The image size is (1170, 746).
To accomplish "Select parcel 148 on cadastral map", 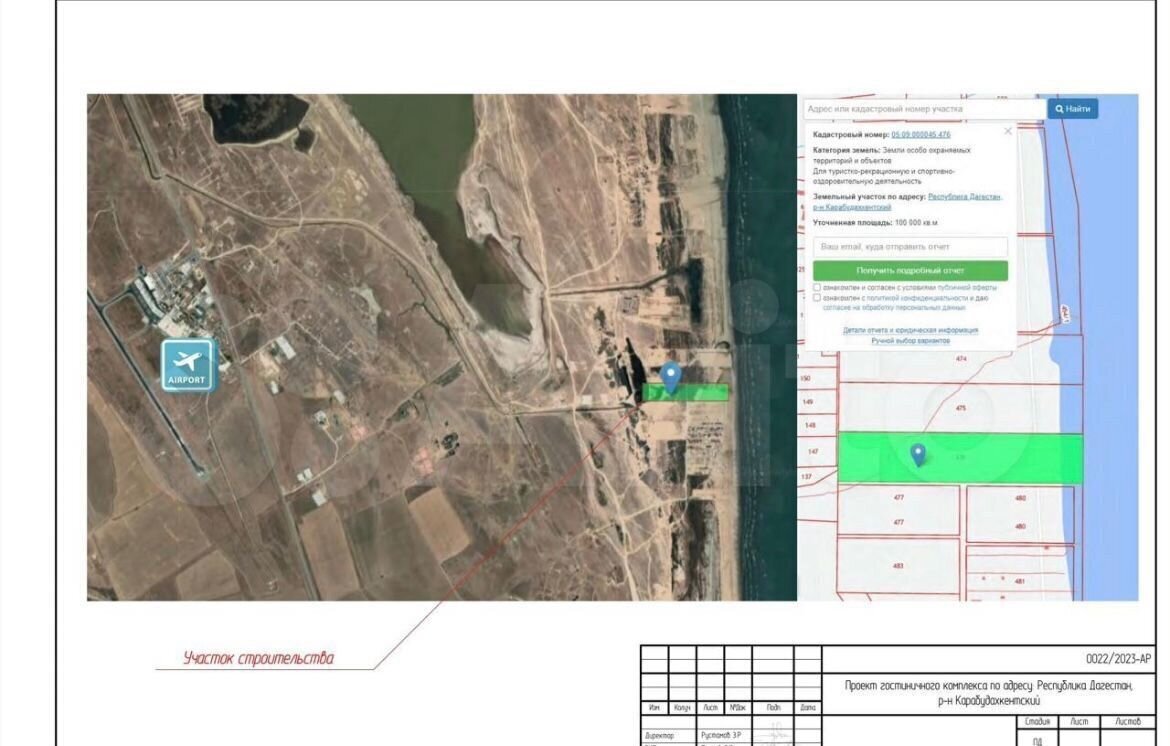I will coord(810,425).
